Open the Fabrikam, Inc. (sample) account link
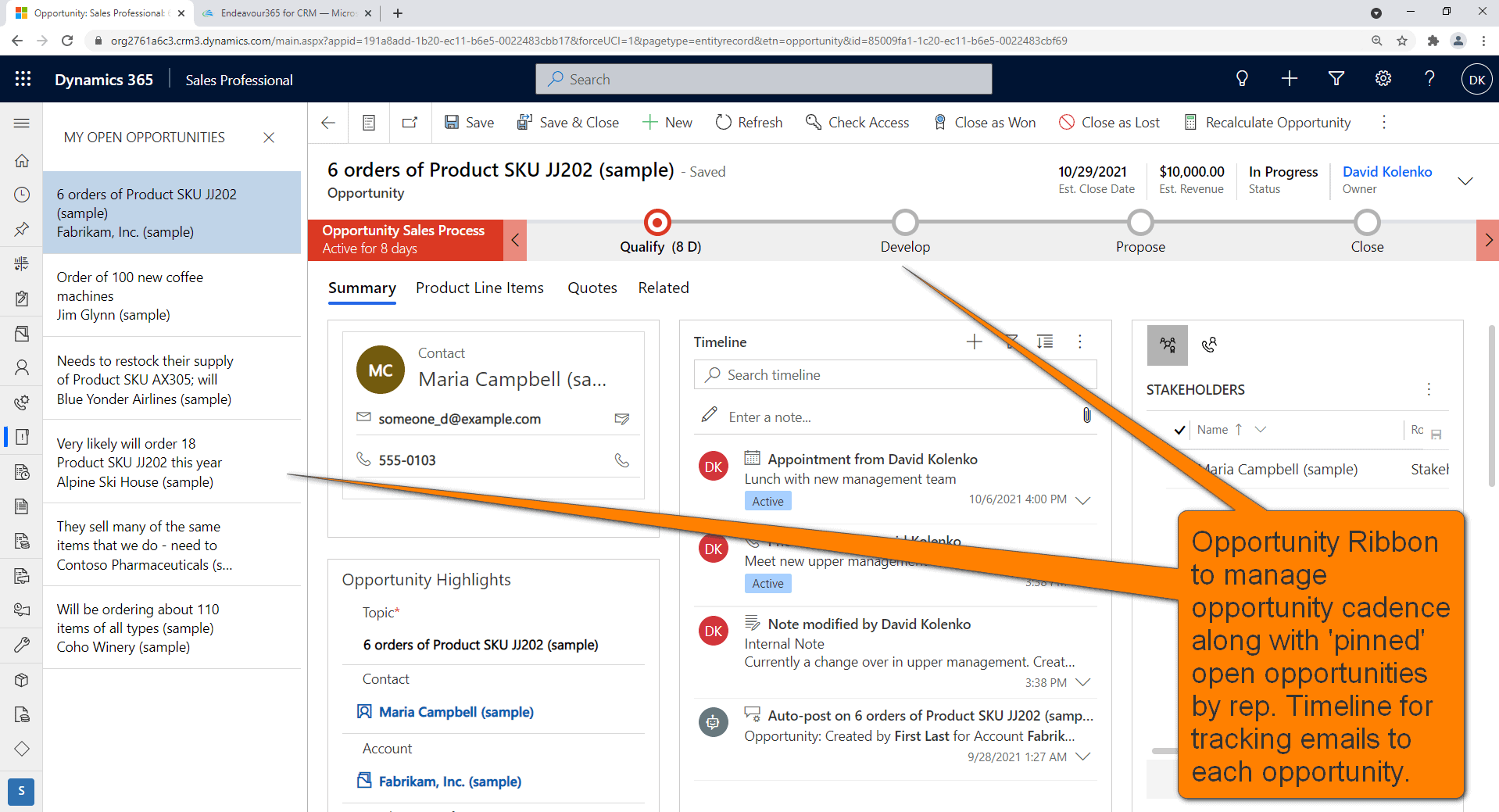 (x=449, y=782)
